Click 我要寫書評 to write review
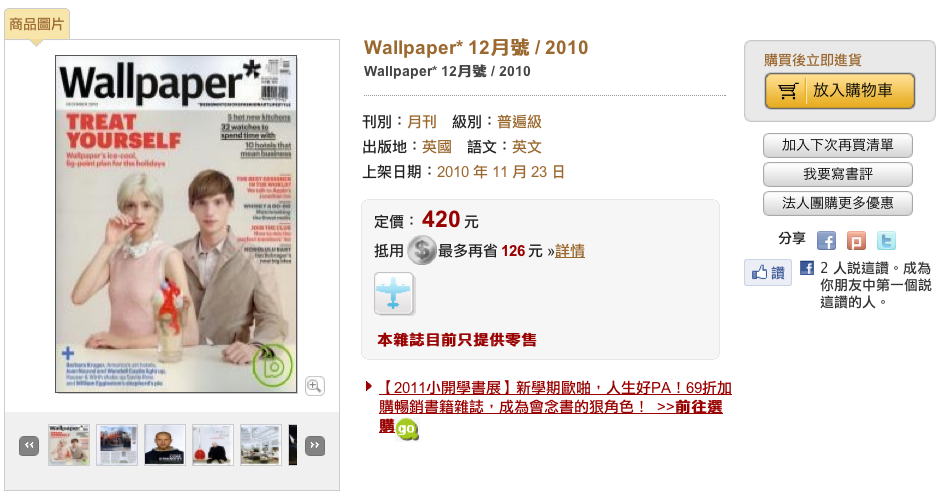Viewport: 944px width, 504px height. pos(837,174)
